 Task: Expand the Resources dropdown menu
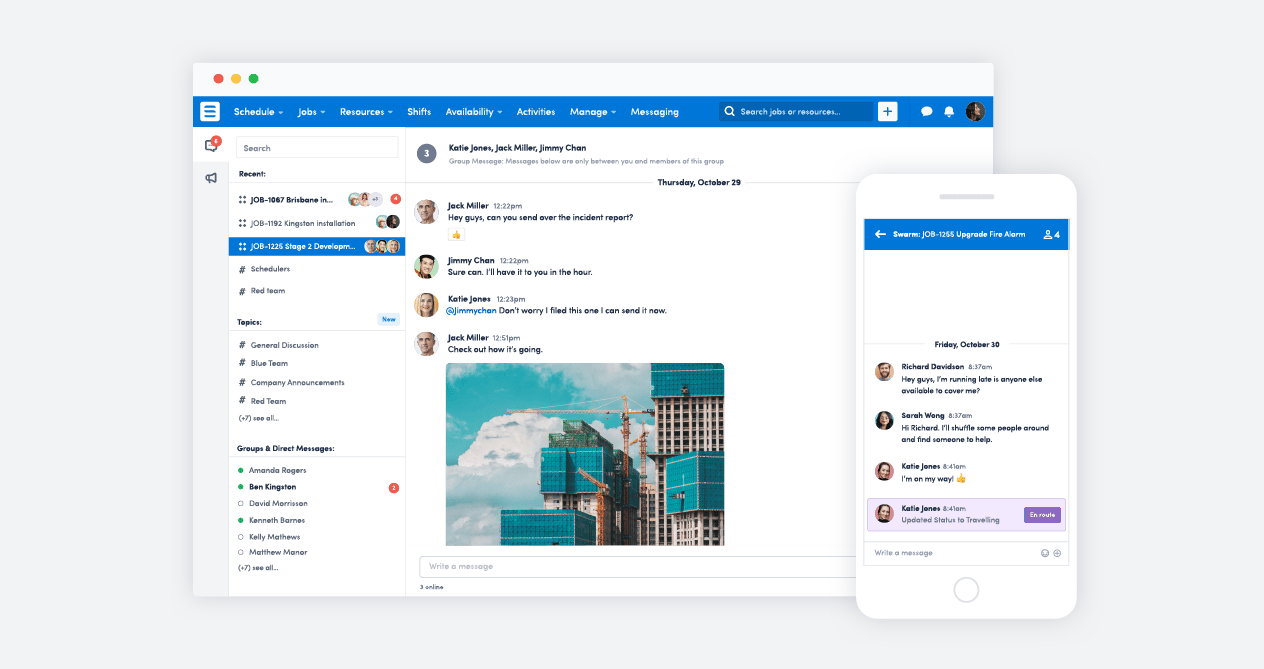pos(365,112)
